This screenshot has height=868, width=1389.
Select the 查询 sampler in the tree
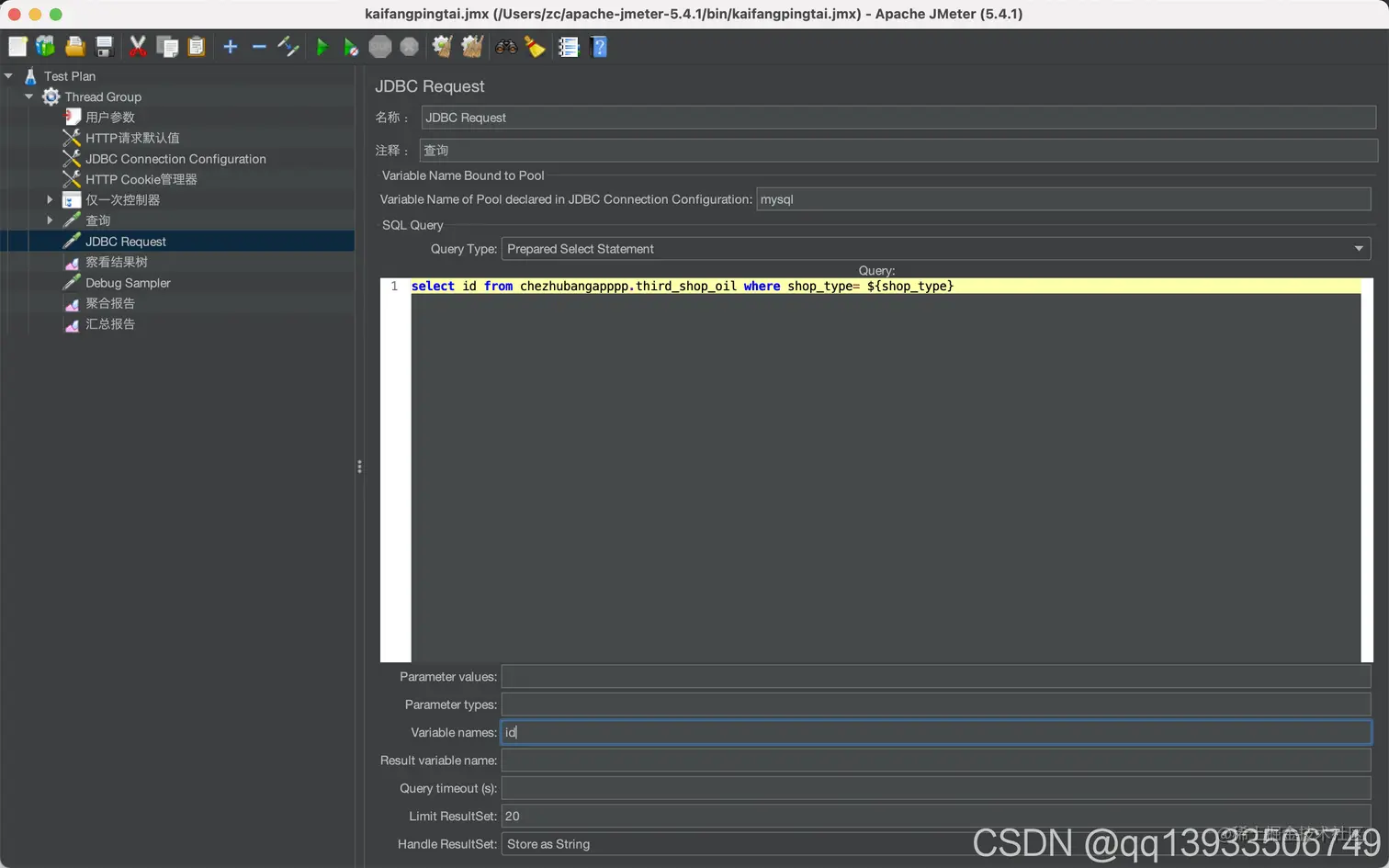97,220
